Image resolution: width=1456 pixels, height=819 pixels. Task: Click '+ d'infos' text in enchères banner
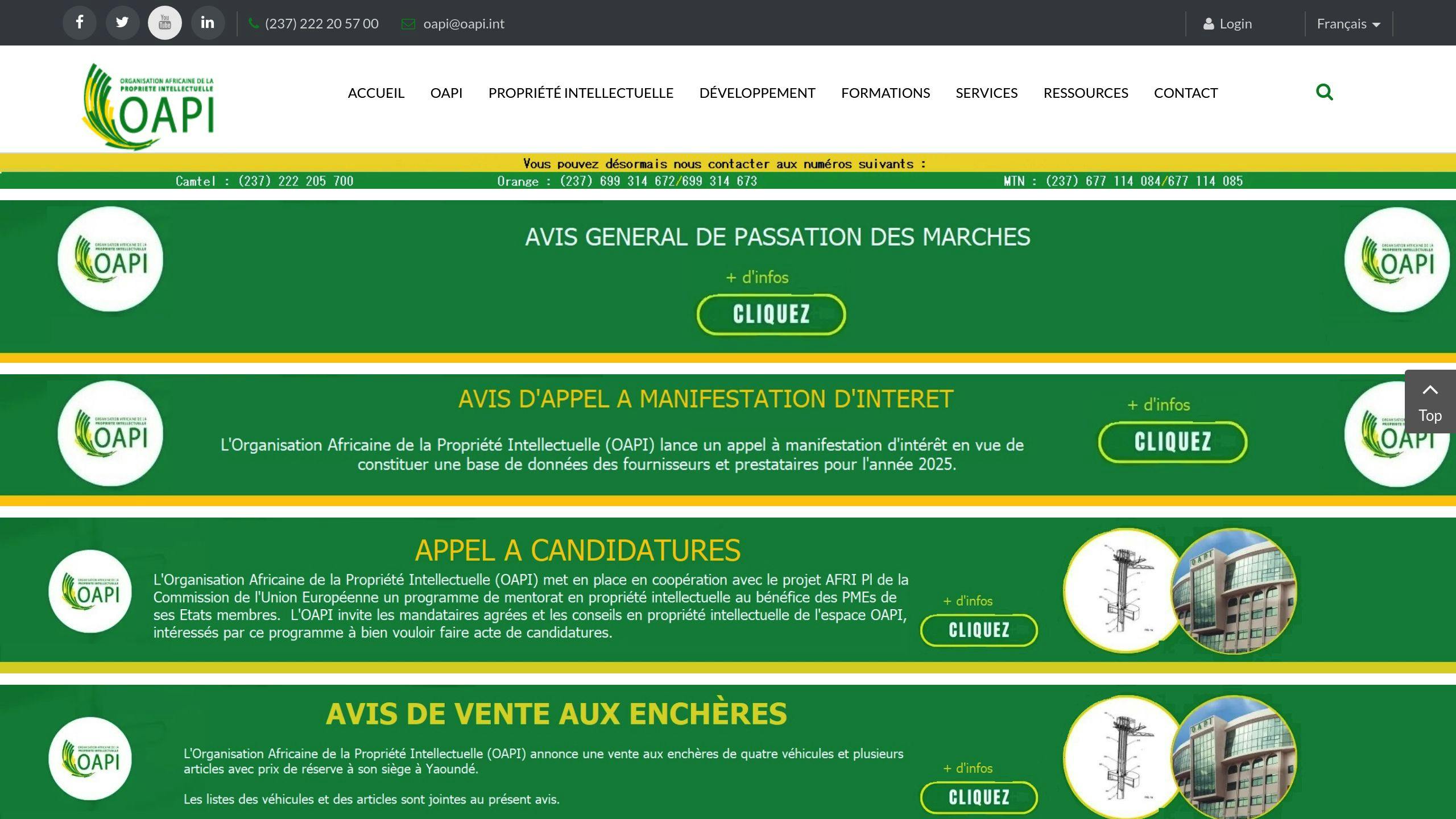967,768
